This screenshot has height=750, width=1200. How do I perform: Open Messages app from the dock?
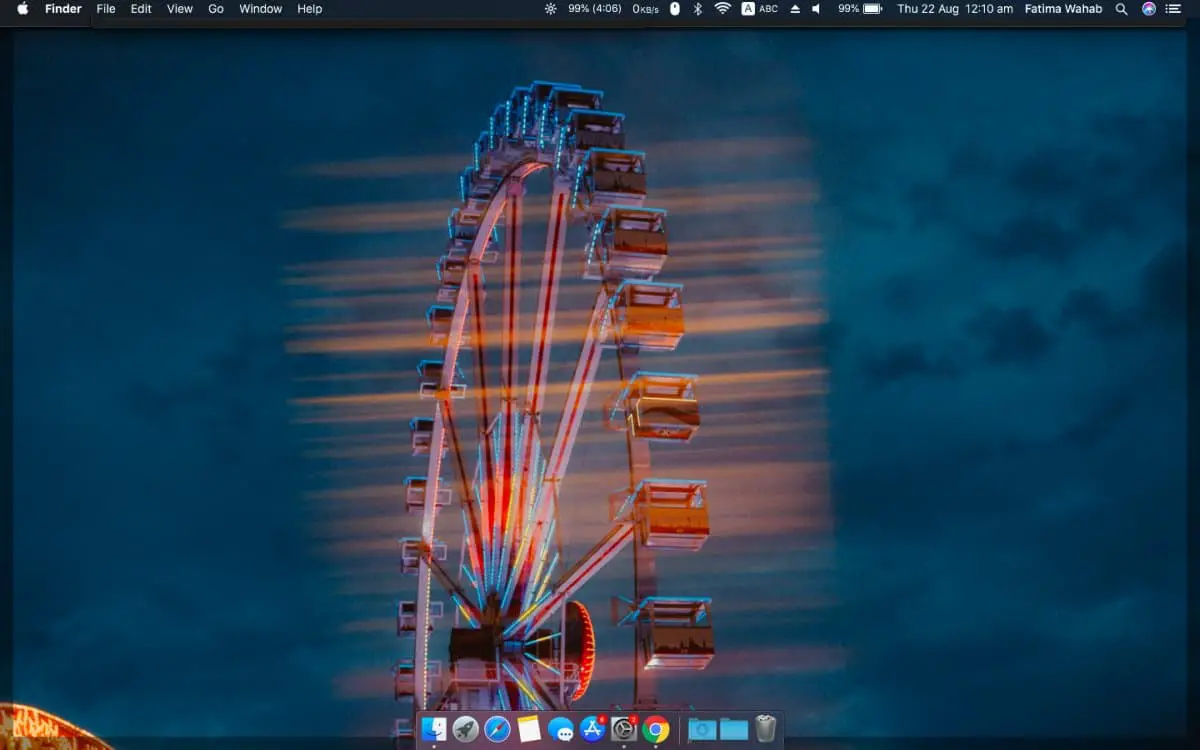click(561, 729)
